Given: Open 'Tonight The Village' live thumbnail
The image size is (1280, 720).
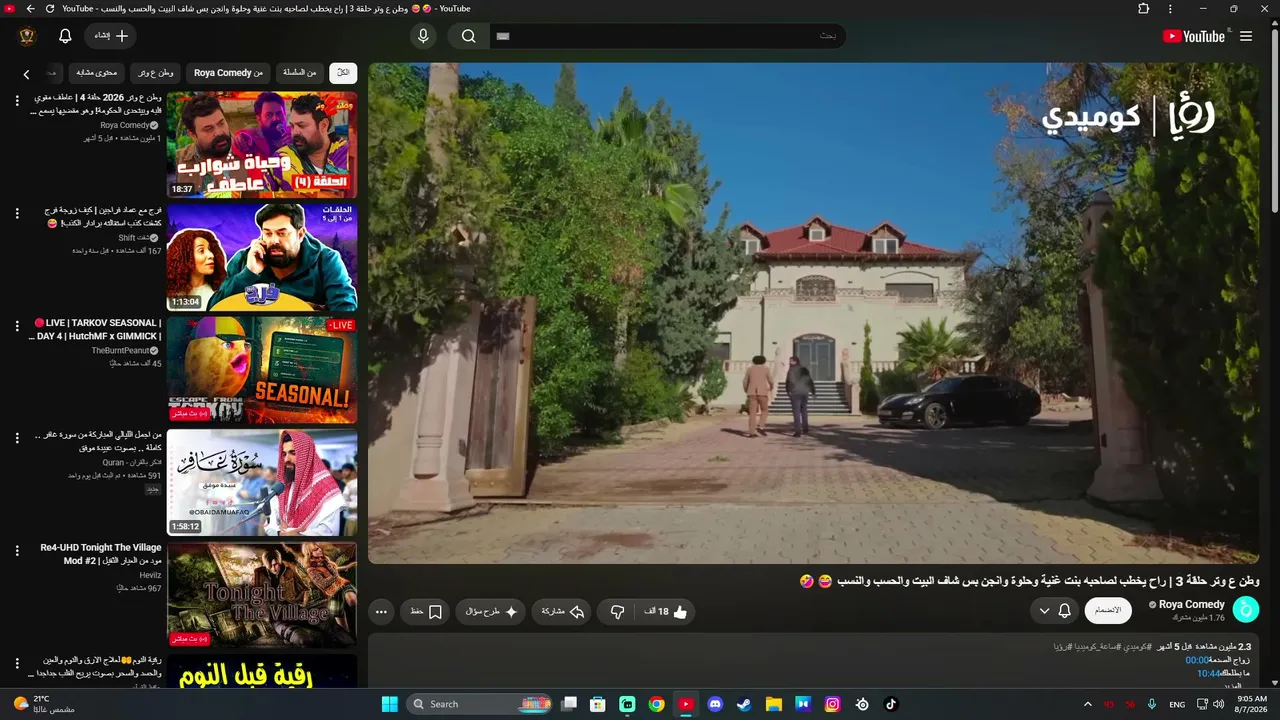Looking at the screenshot, I should pos(262,595).
